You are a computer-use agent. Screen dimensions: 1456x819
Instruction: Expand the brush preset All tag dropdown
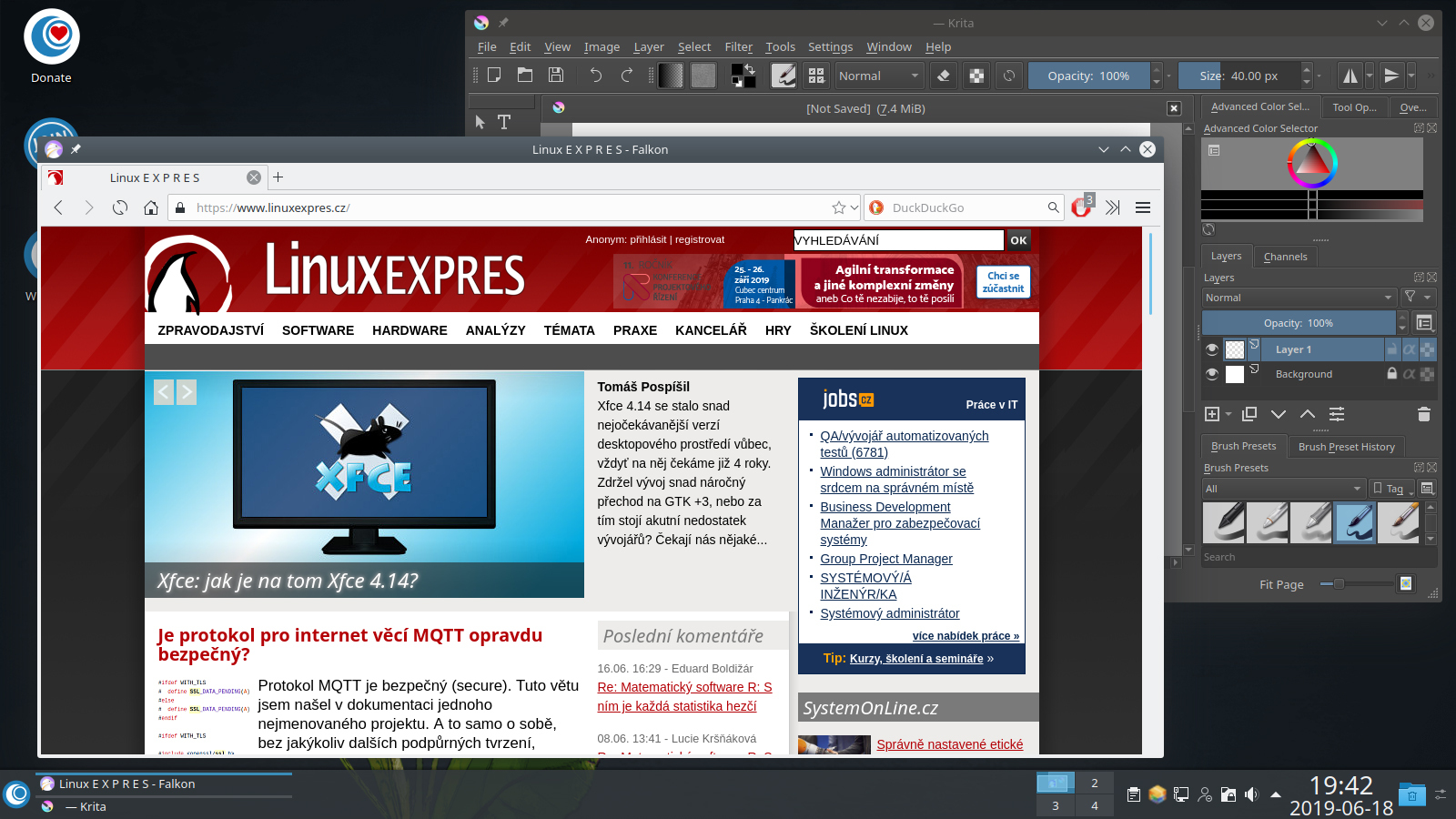pos(1283,489)
